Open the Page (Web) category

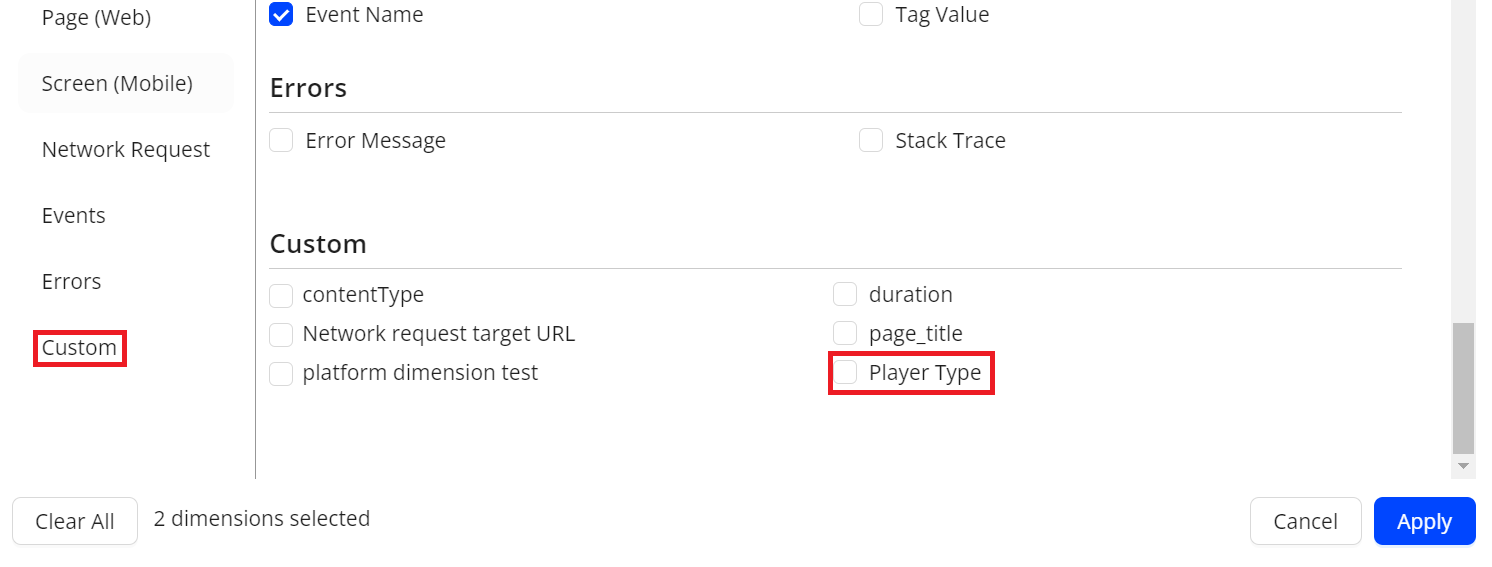(x=96, y=18)
